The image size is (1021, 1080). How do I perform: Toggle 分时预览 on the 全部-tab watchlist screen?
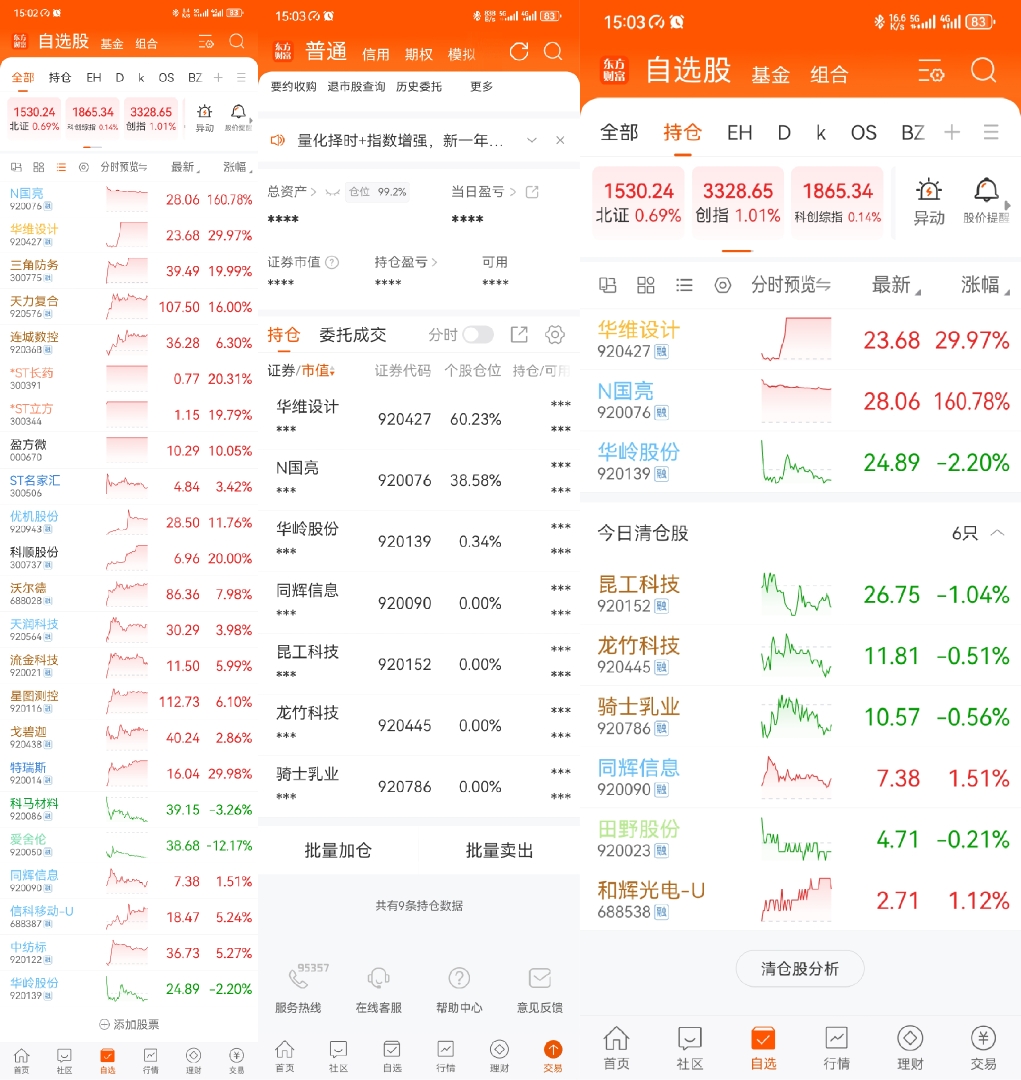pos(124,167)
